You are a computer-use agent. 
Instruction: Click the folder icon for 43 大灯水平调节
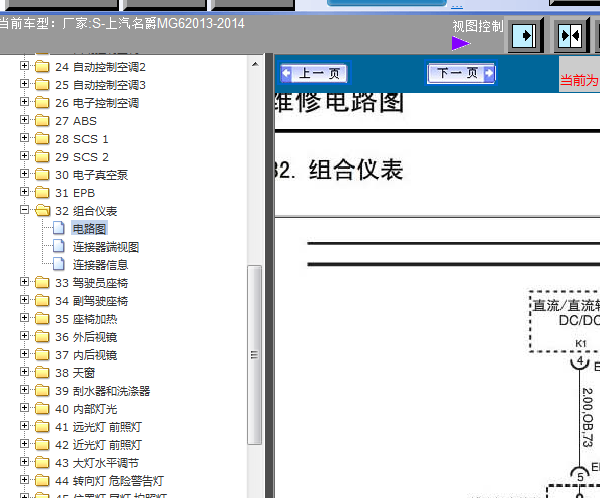[42, 462]
